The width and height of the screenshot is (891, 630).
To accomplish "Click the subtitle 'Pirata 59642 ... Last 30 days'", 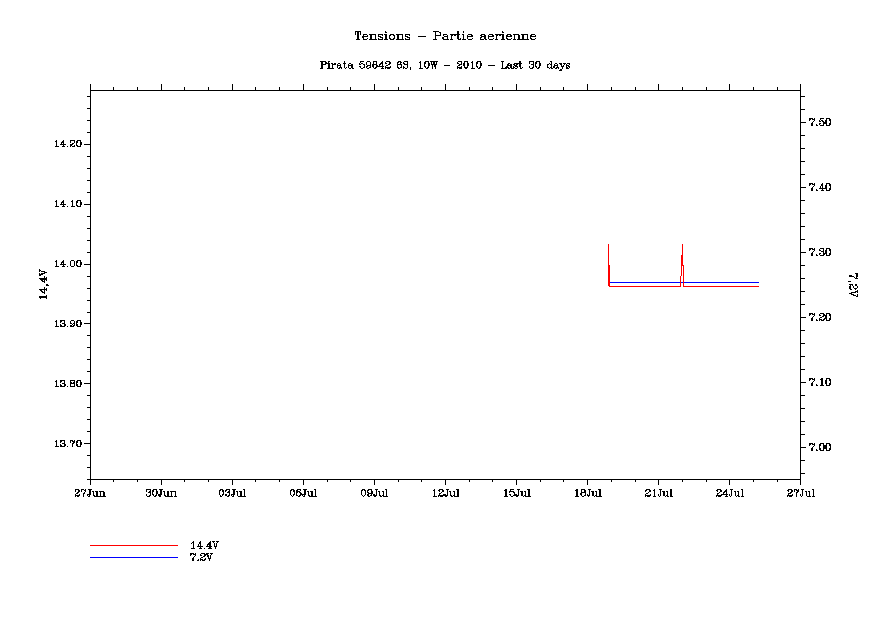I will (x=445, y=65).
